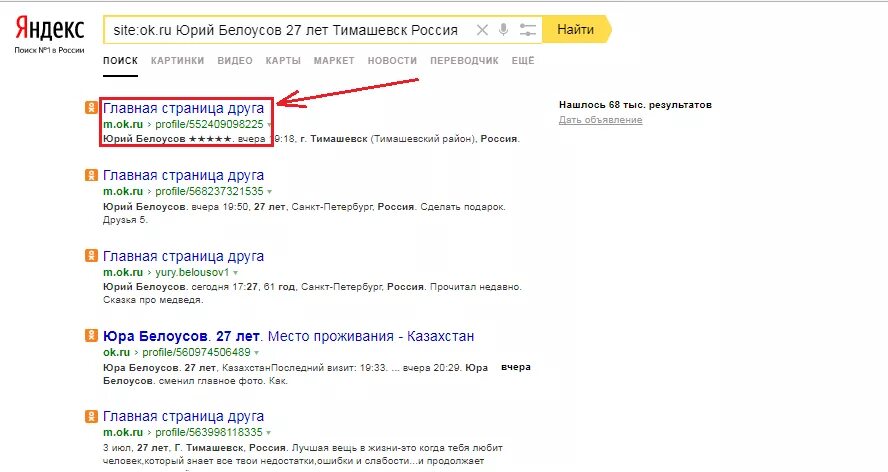This screenshot has width=888, height=472.
Task: Switch to the КАРТИНКИ tab
Action: (177, 61)
